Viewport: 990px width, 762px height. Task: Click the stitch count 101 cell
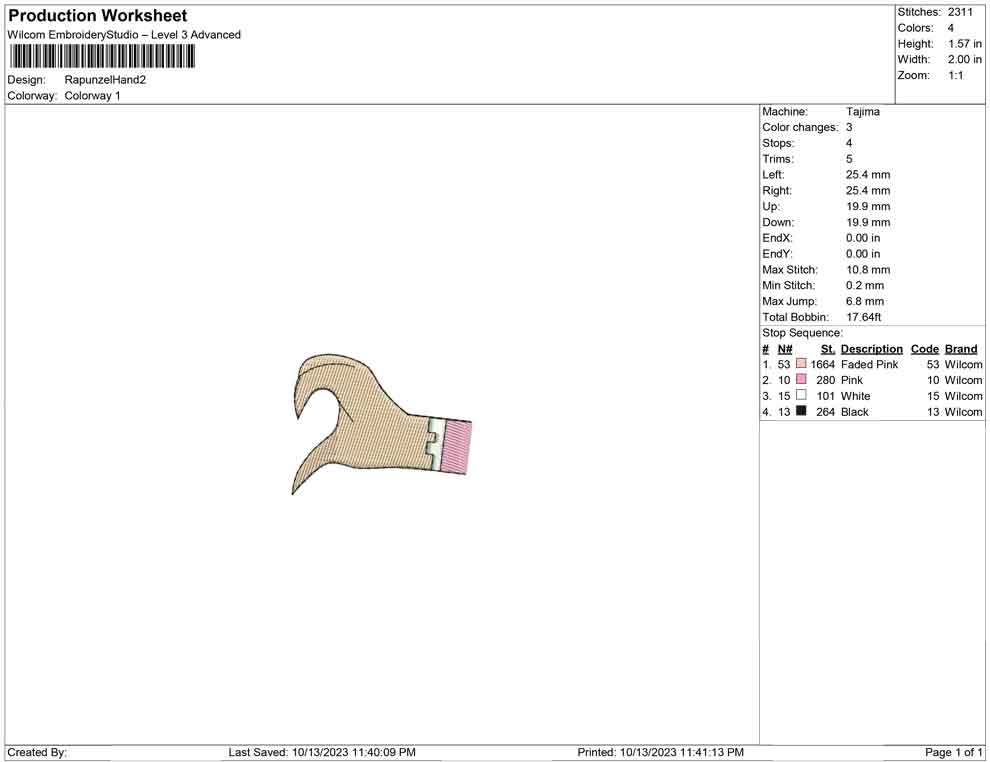[x=826, y=396]
